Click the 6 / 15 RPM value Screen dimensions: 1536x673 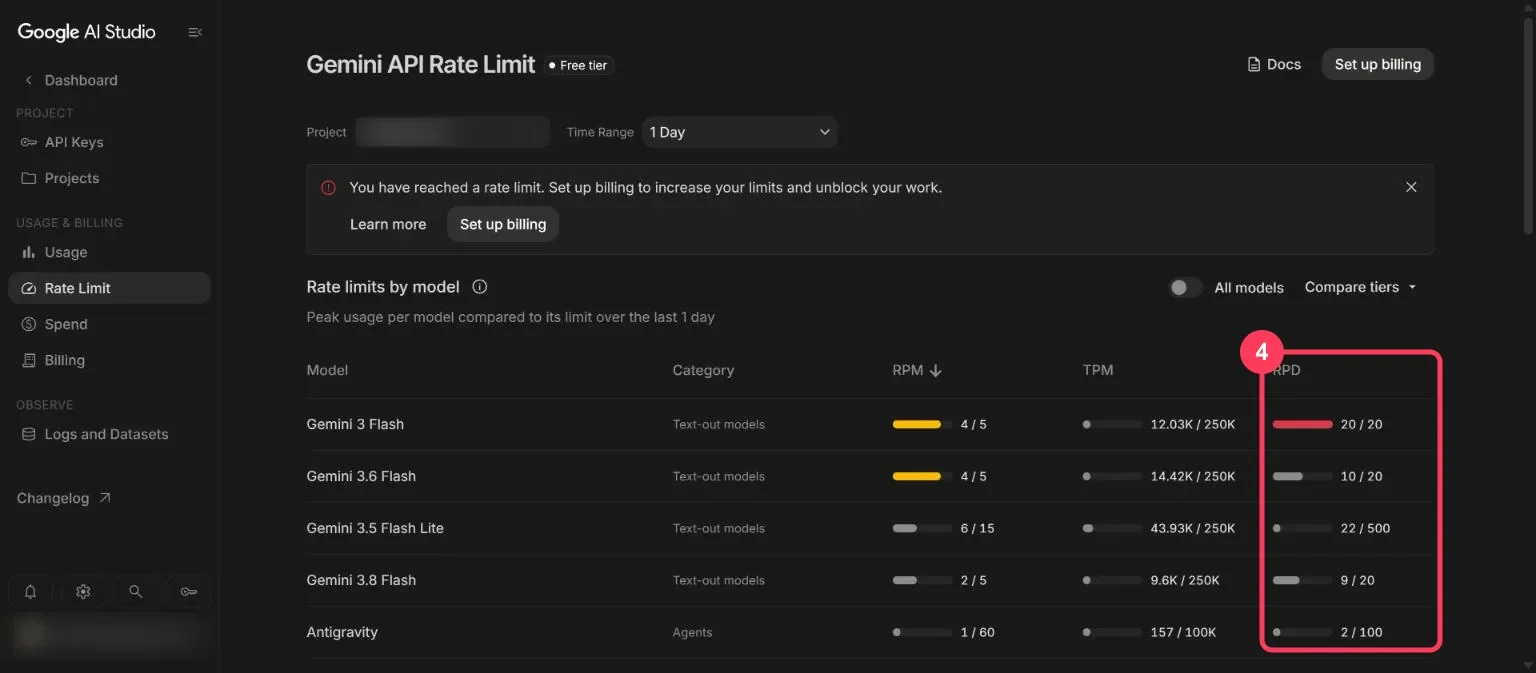(977, 528)
